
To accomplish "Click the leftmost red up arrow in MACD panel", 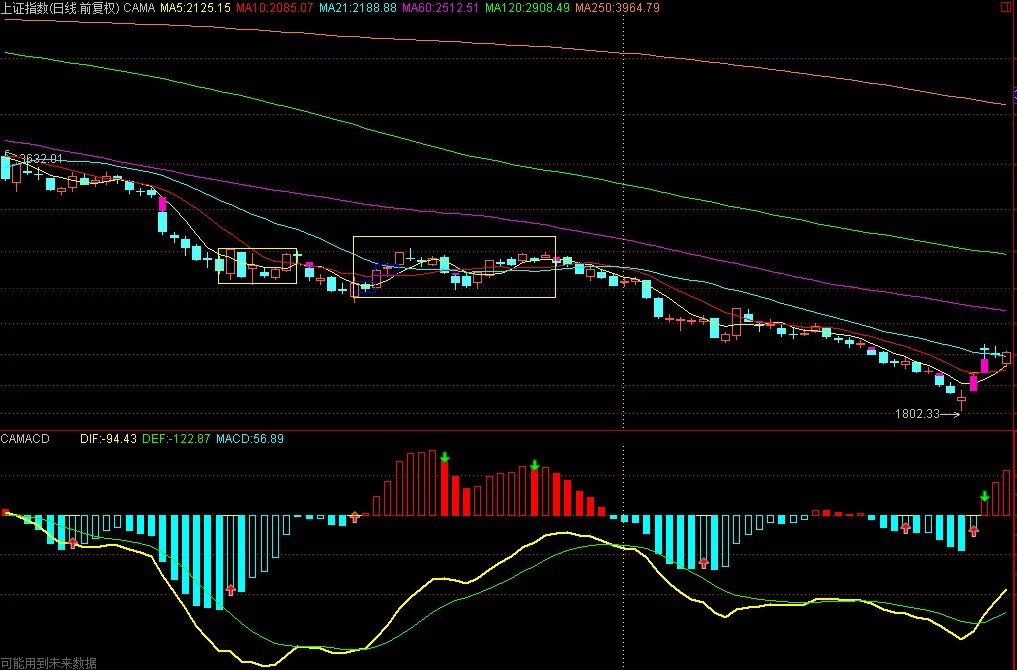I will tap(72, 542).
